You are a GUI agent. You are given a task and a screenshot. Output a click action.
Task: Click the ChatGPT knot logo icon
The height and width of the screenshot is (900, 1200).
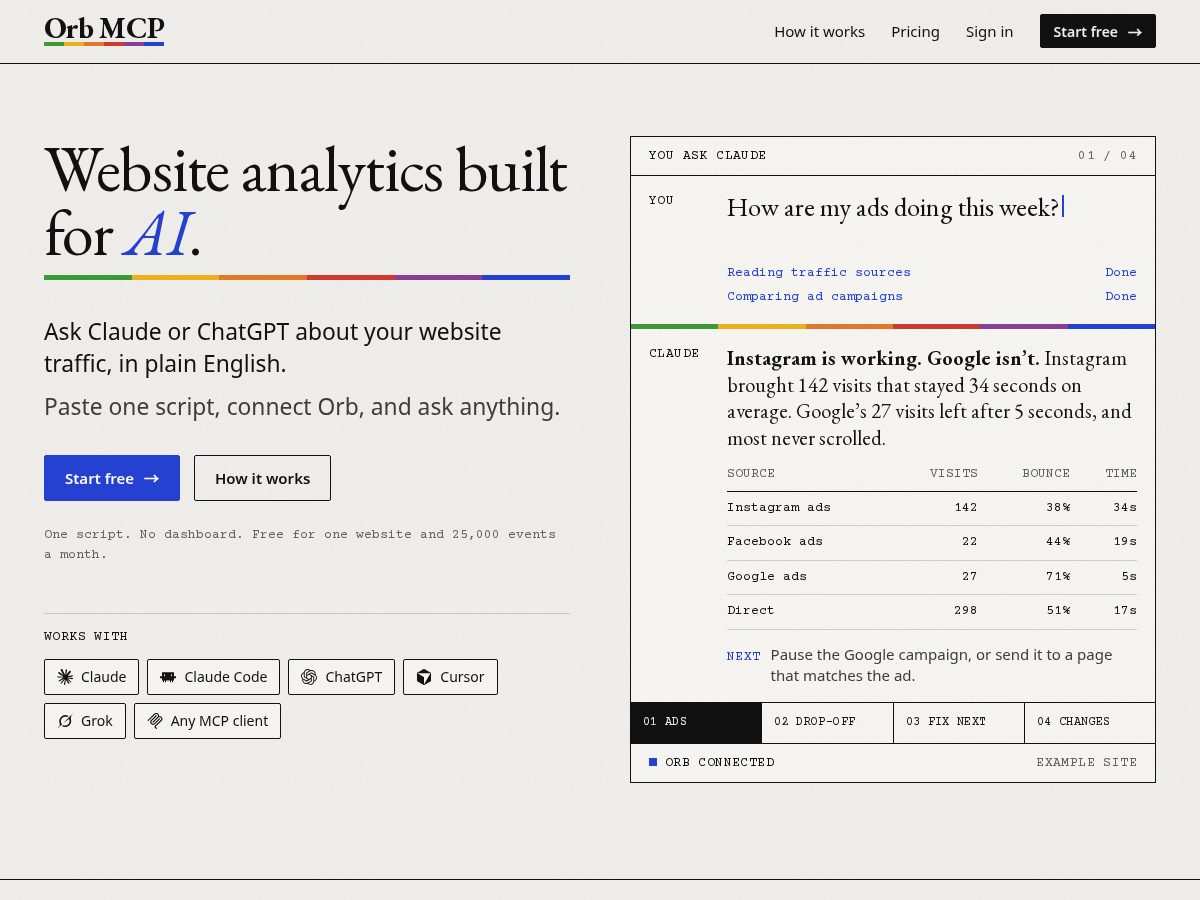[309, 677]
